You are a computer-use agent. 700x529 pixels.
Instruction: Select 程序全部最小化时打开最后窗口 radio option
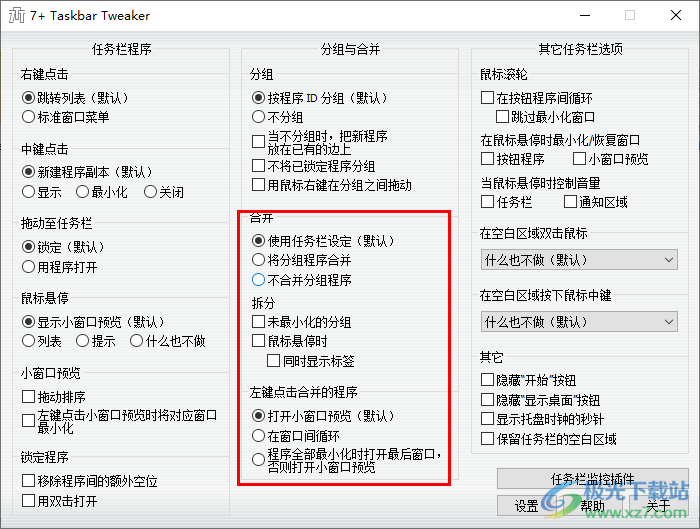(258, 460)
